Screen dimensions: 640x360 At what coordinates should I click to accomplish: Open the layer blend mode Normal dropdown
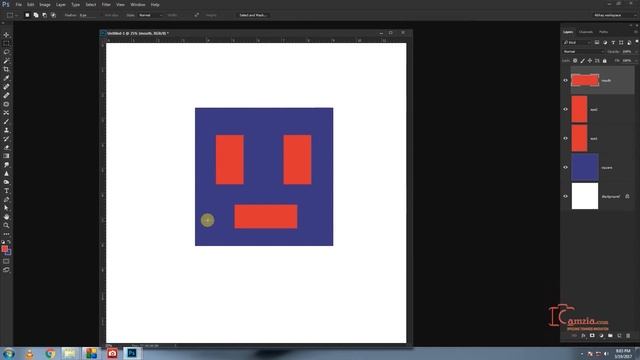click(x=583, y=51)
